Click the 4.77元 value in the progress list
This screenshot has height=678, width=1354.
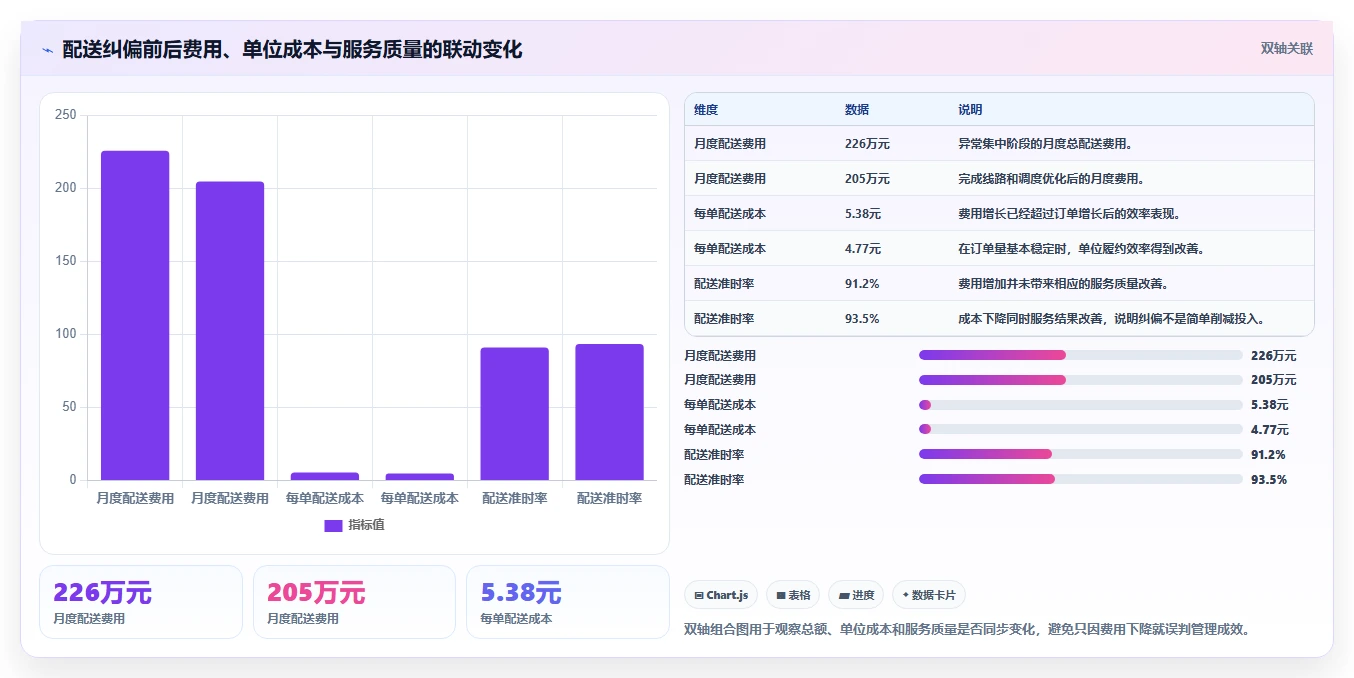(x=1269, y=430)
